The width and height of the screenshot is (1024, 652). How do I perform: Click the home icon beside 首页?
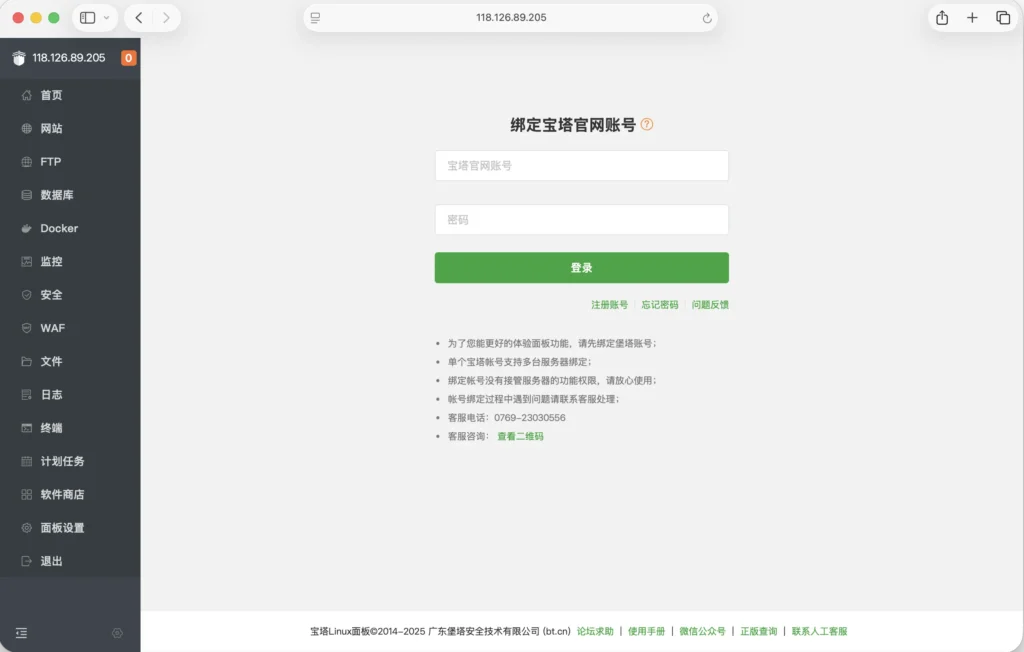pyautogui.click(x=27, y=95)
